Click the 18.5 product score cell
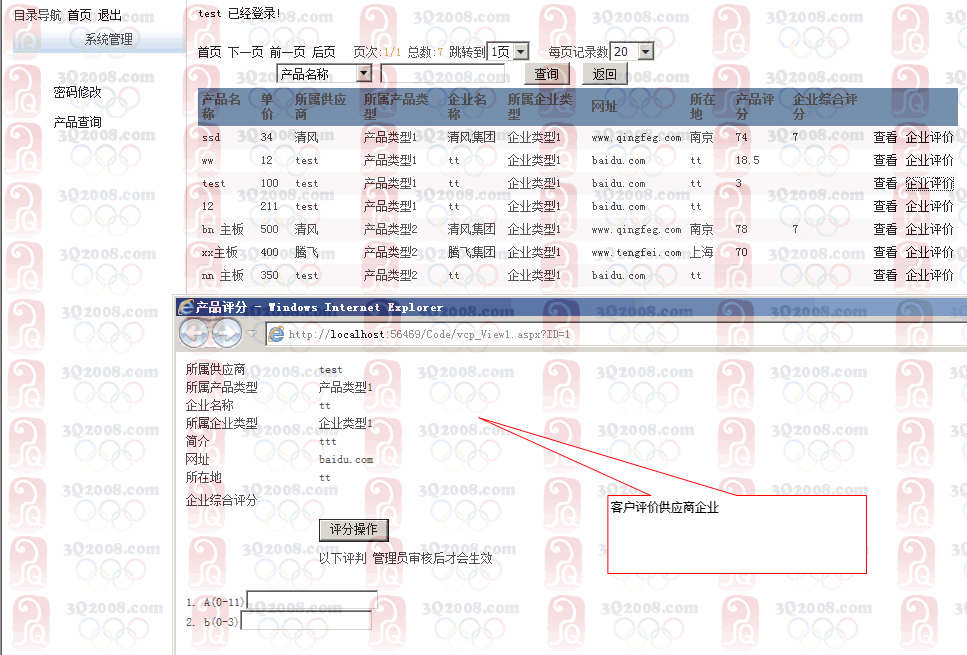Viewport: 967px width, 655px height. 747,160
